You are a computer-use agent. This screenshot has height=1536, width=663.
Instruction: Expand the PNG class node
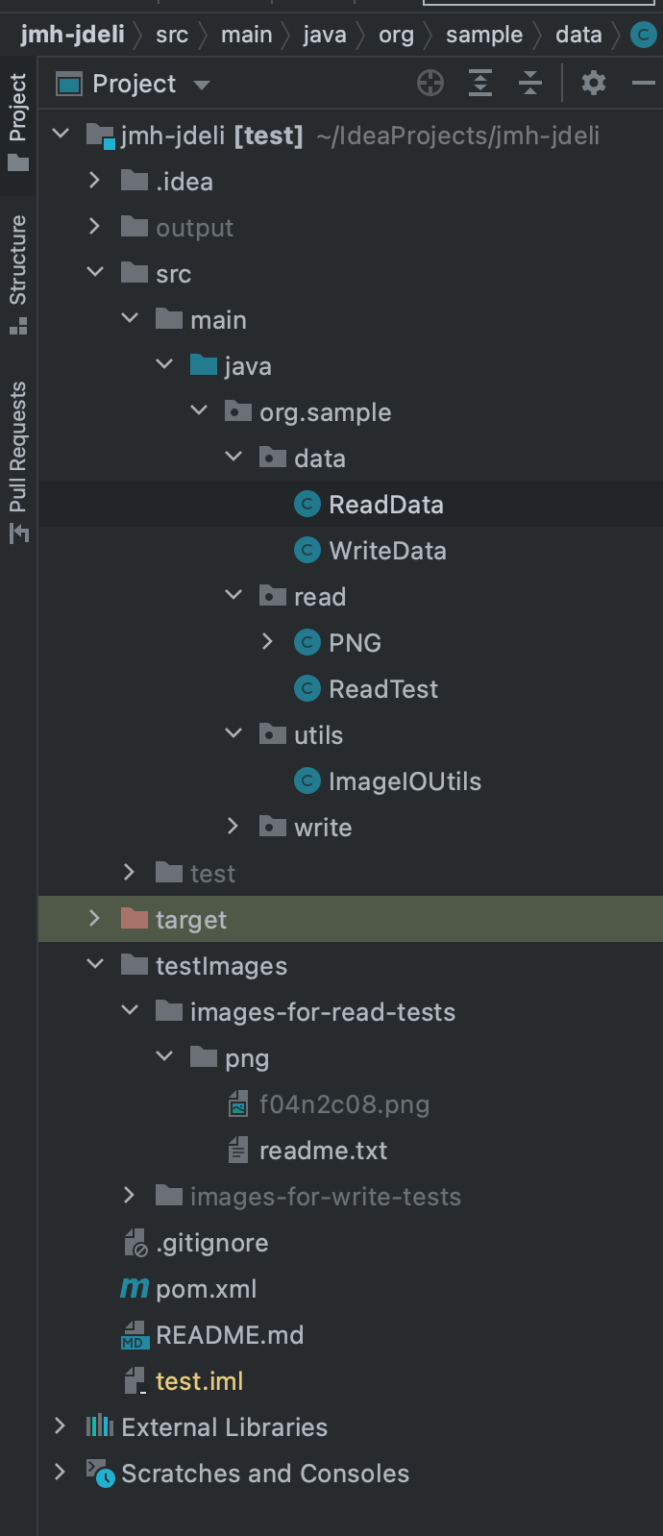coord(267,642)
